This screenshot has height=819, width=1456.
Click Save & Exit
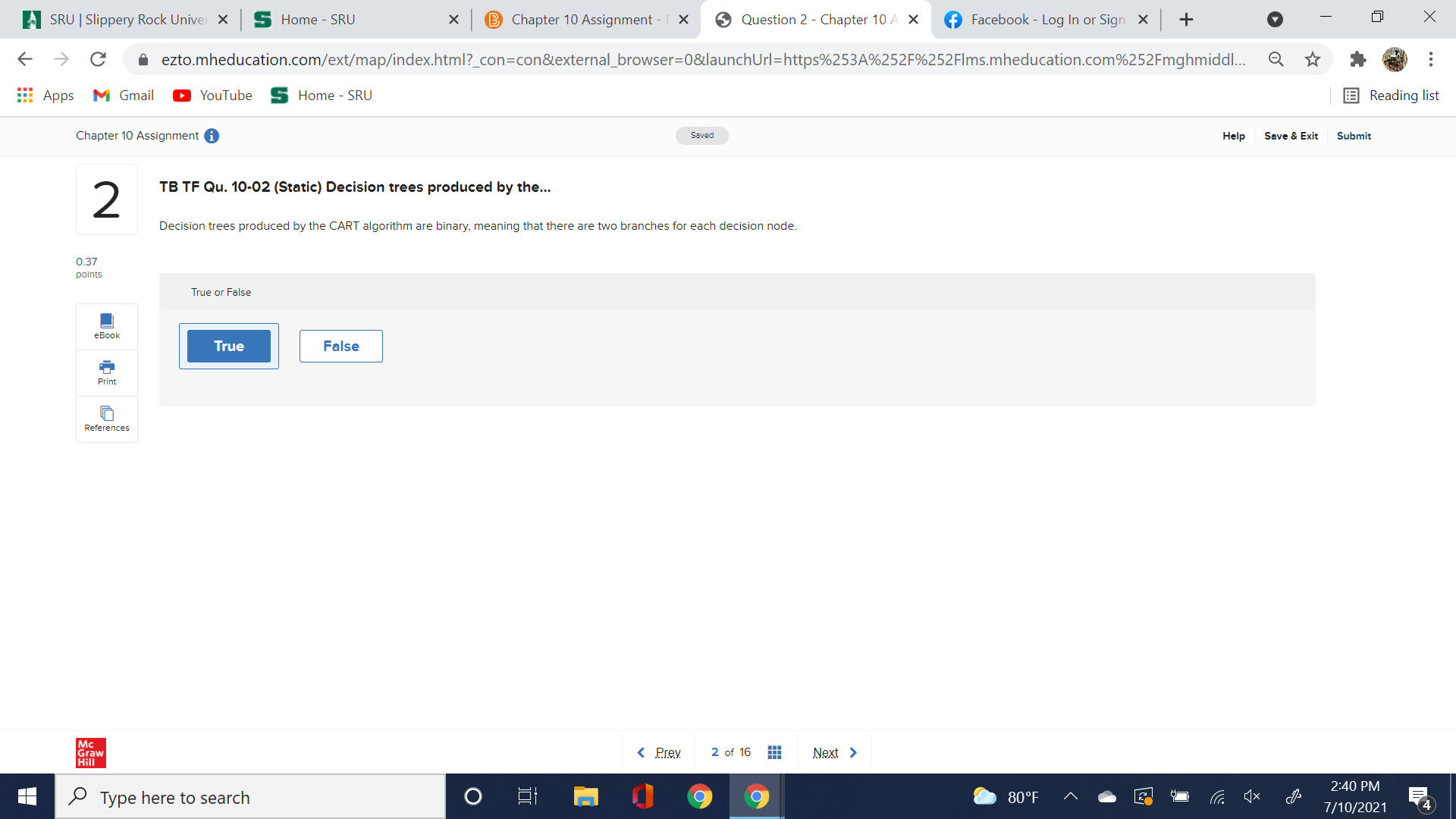tap(1291, 136)
